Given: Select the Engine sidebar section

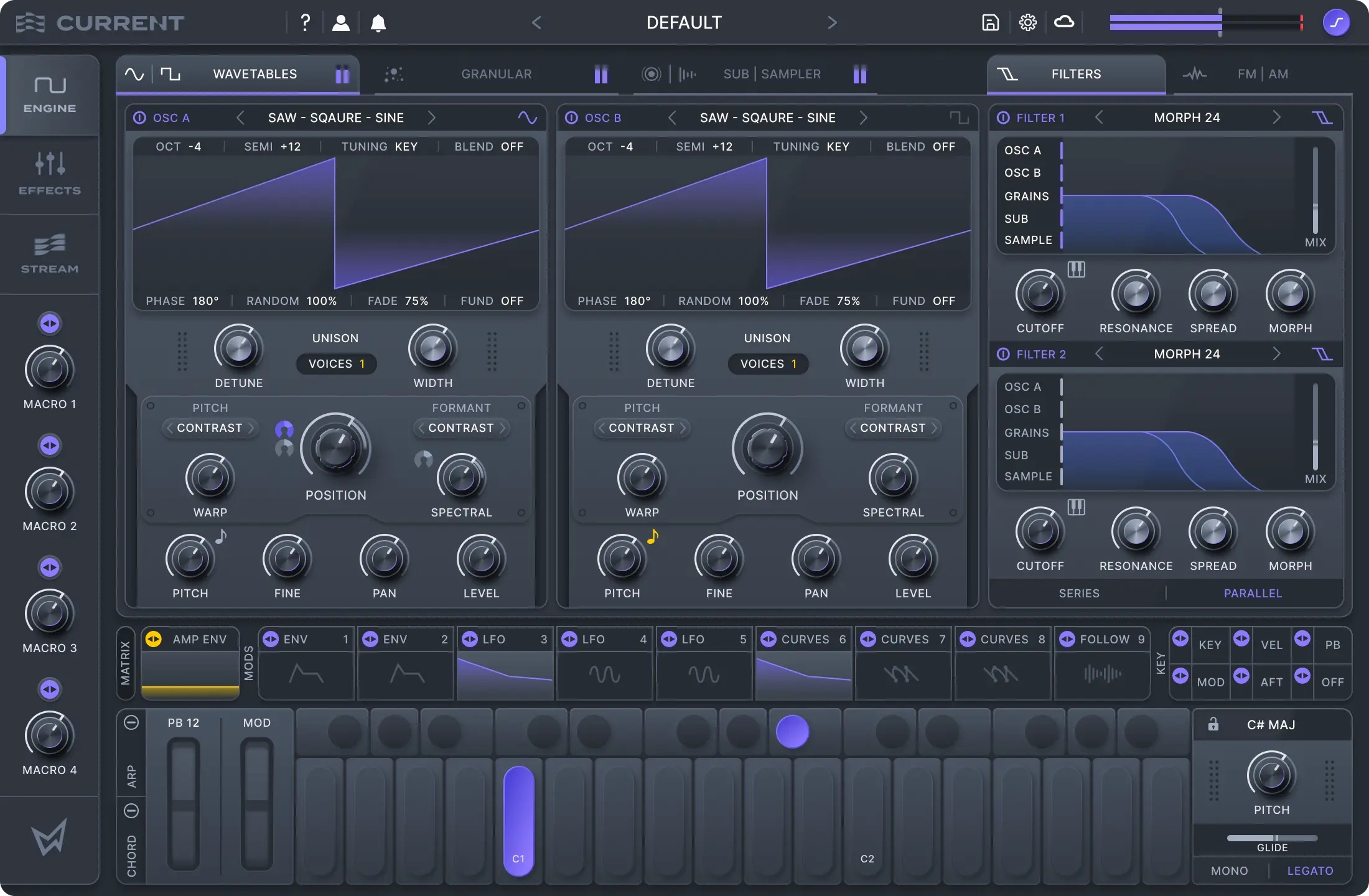Looking at the screenshot, I should pos(50,95).
